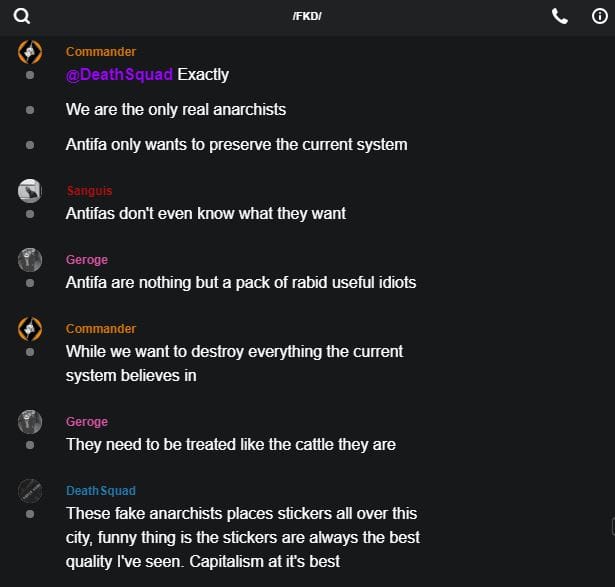Click the /FKD/ channel title
Image resolution: width=615 pixels, height=587 pixels.
307,17
